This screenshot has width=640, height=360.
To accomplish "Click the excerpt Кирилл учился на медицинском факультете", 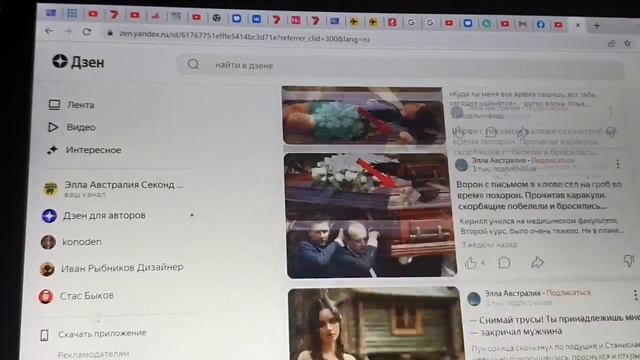I will 541,226.
